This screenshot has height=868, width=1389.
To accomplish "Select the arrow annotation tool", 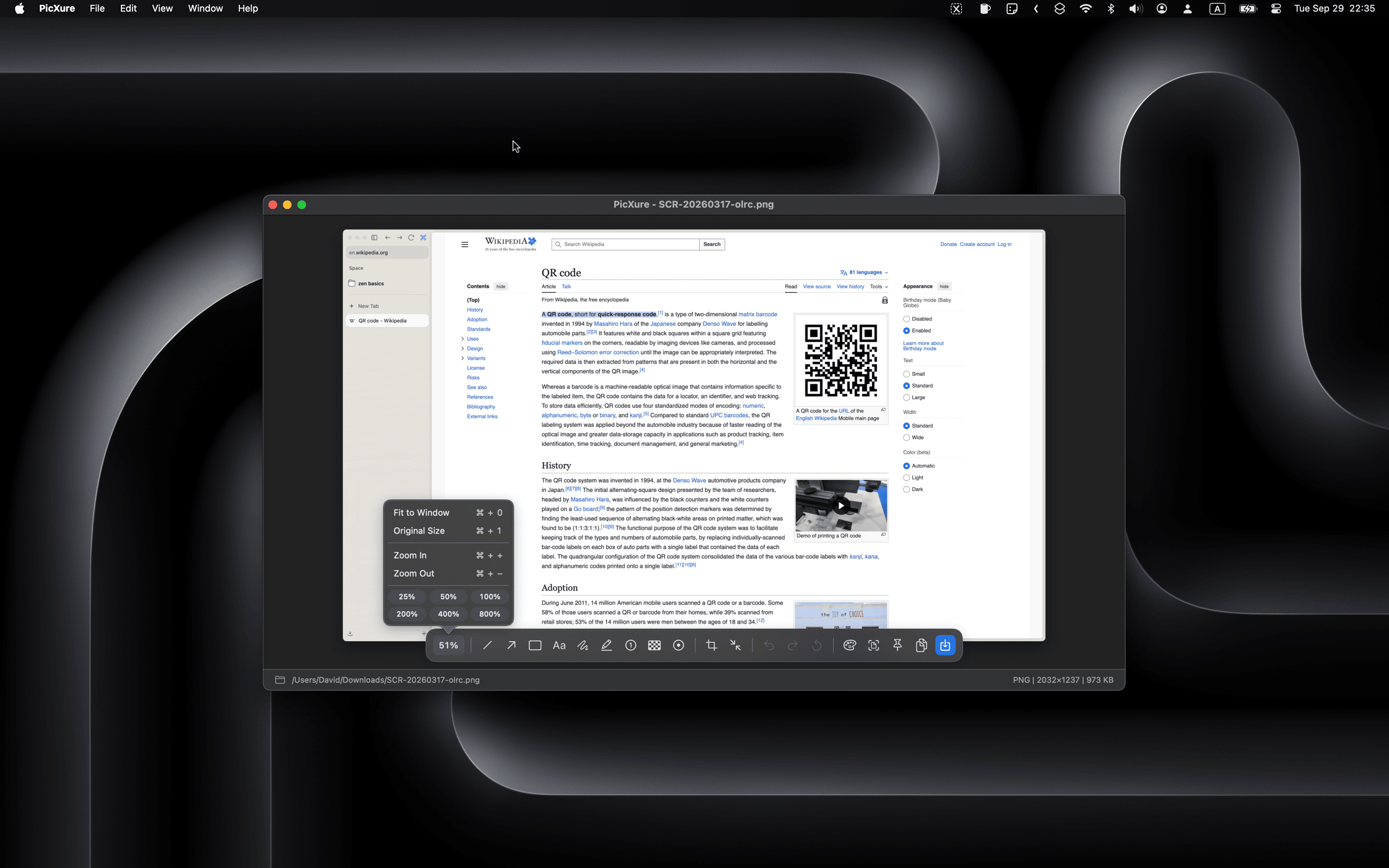I will (x=511, y=645).
